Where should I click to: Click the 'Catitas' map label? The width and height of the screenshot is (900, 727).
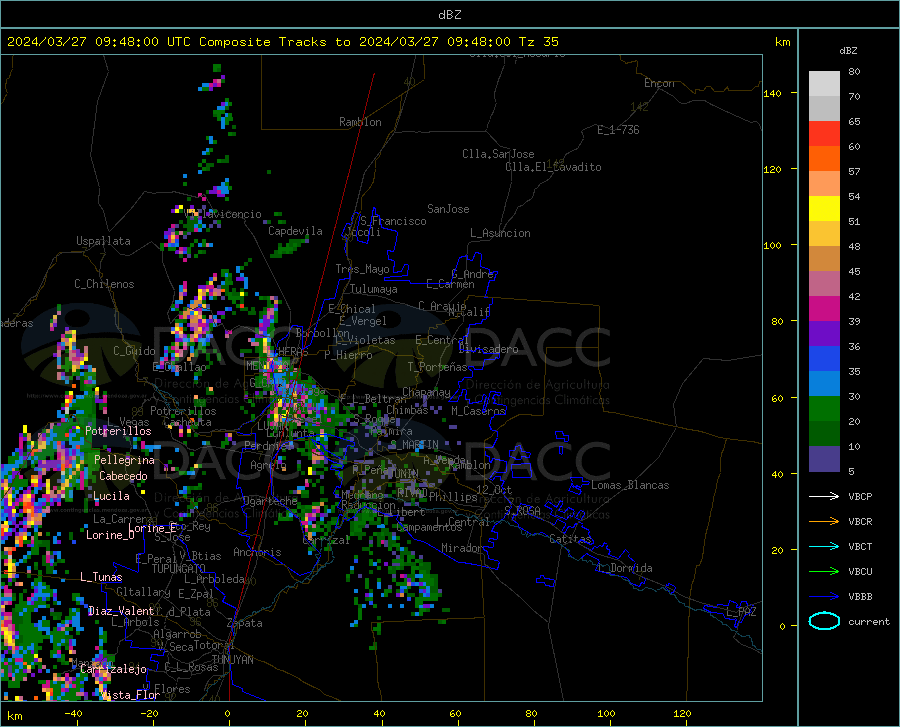pos(570,539)
